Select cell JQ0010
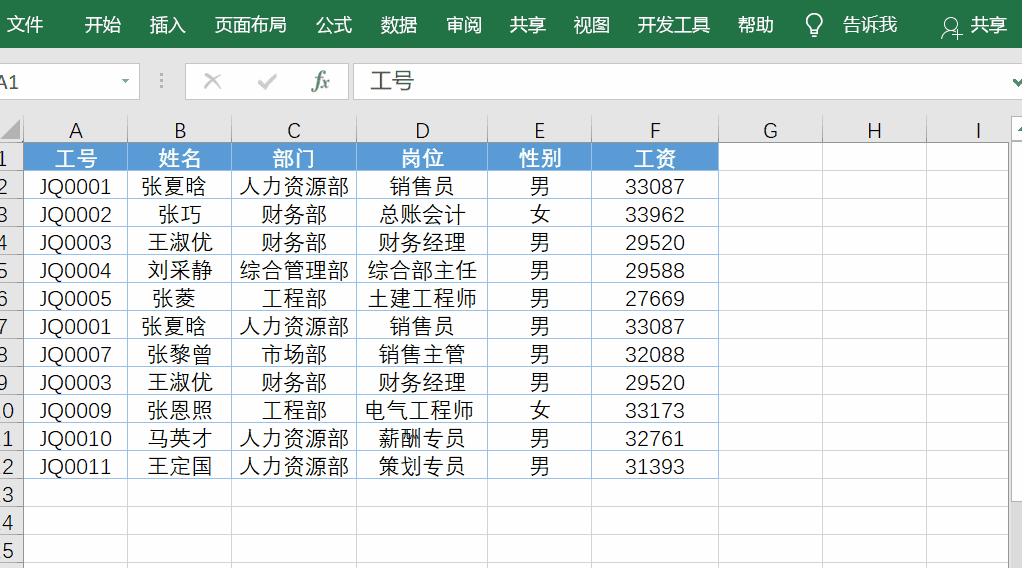The height and width of the screenshot is (568, 1022). (76, 438)
